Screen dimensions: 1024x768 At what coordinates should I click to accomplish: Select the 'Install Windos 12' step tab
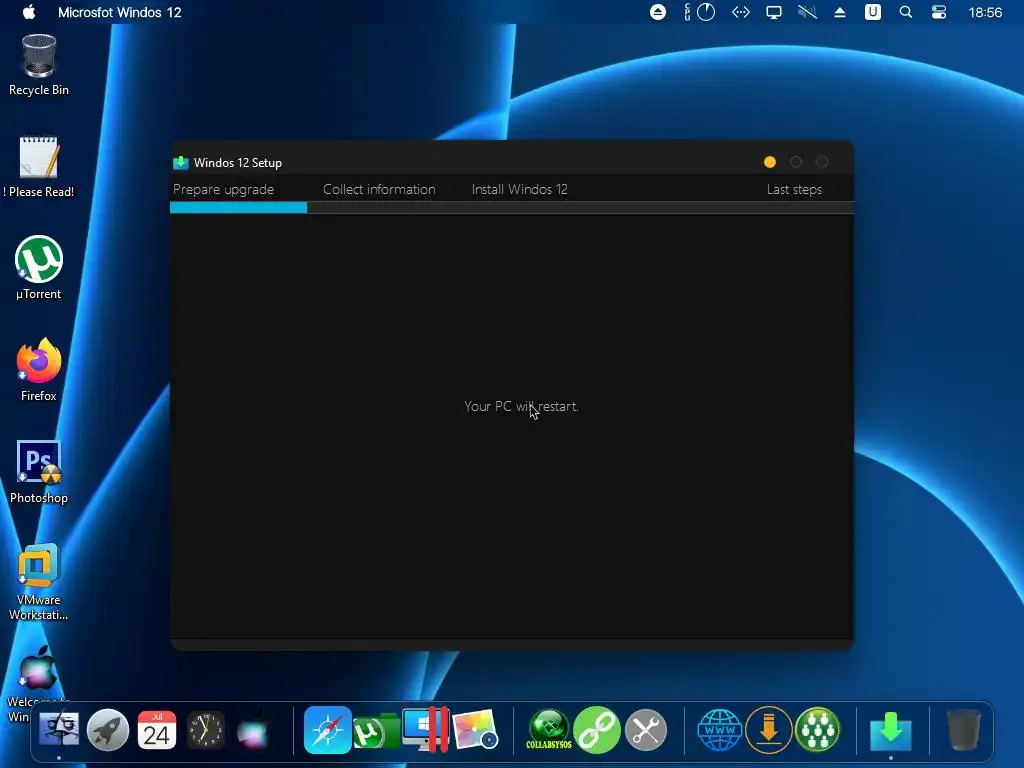coord(519,189)
